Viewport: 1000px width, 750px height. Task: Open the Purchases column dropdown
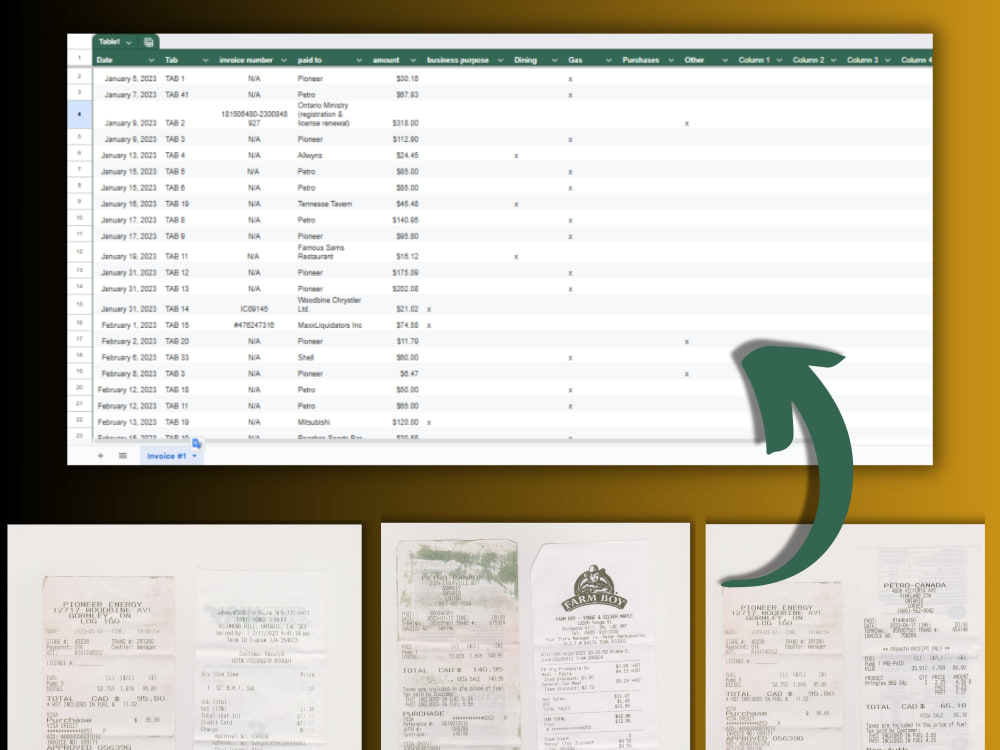point(671,60)
